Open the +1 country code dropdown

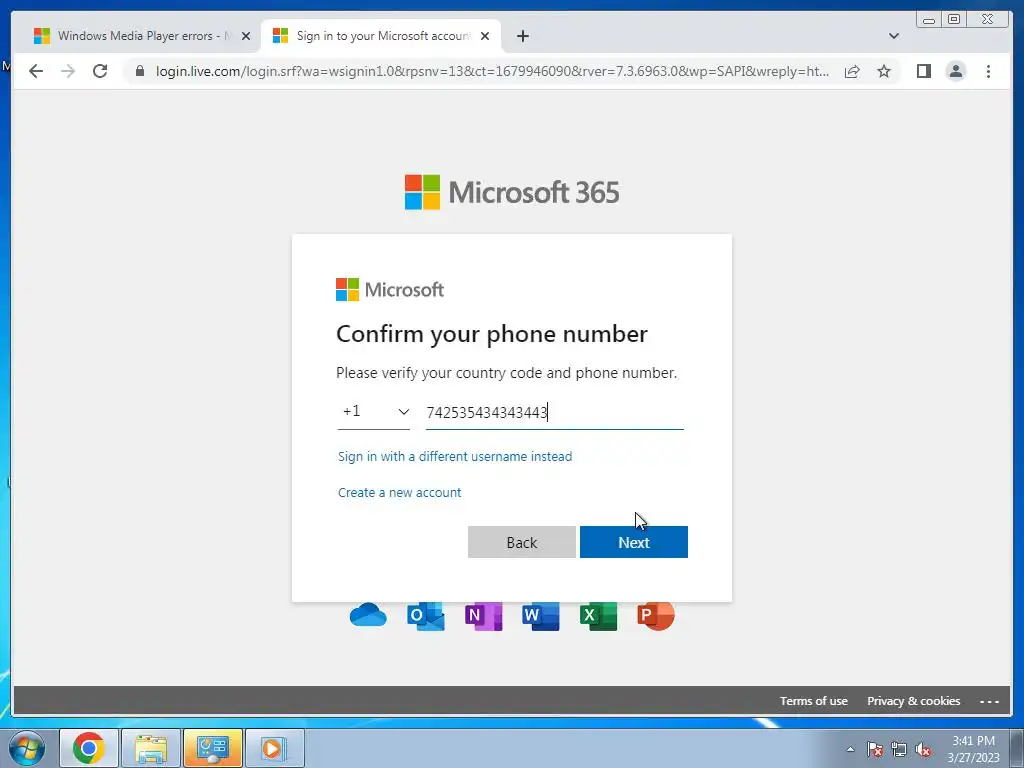pos(374,412)
